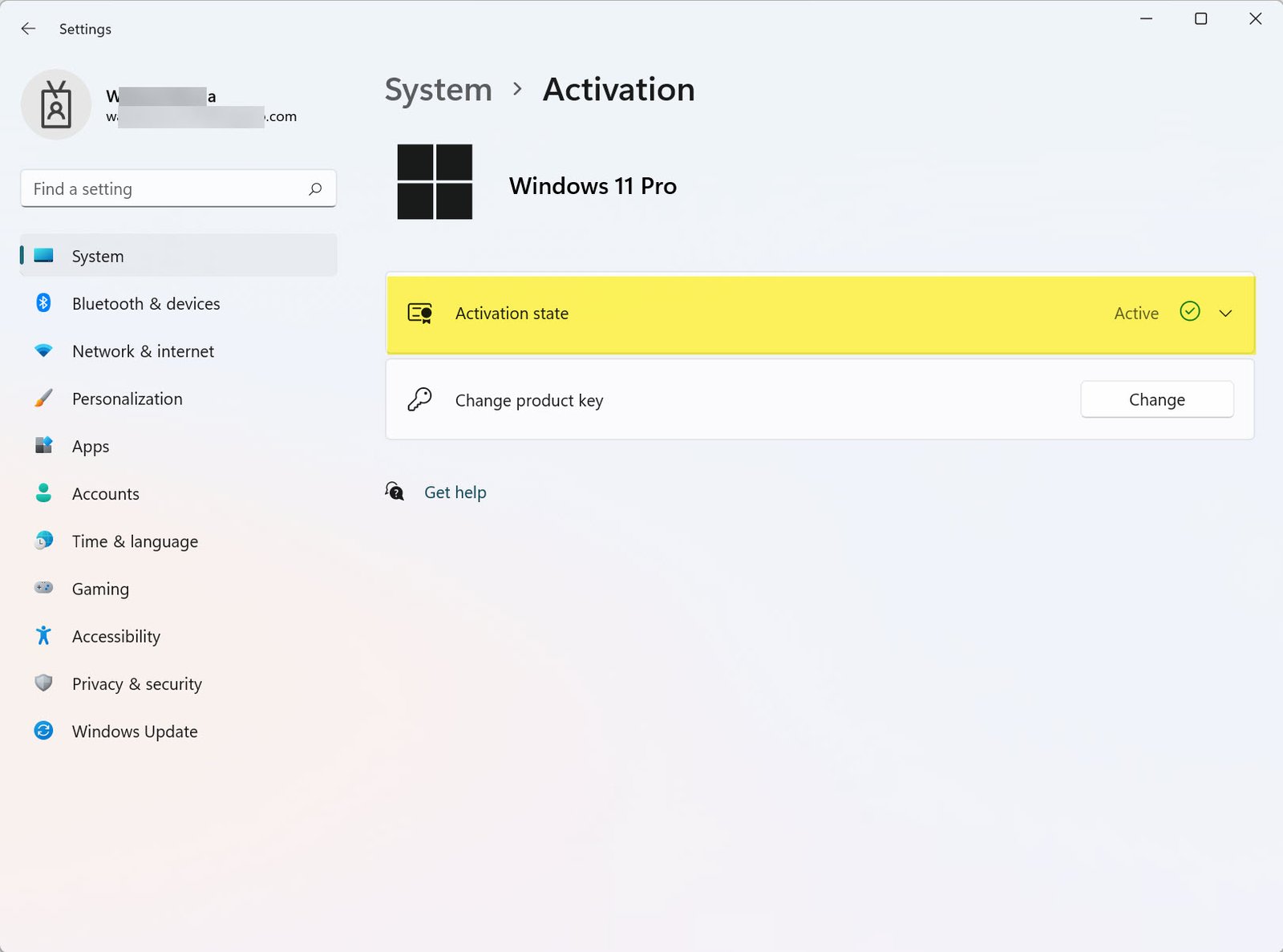Click the product key icon
Image resolution: width=1283 pixels, height=952 pixels.
419,399
